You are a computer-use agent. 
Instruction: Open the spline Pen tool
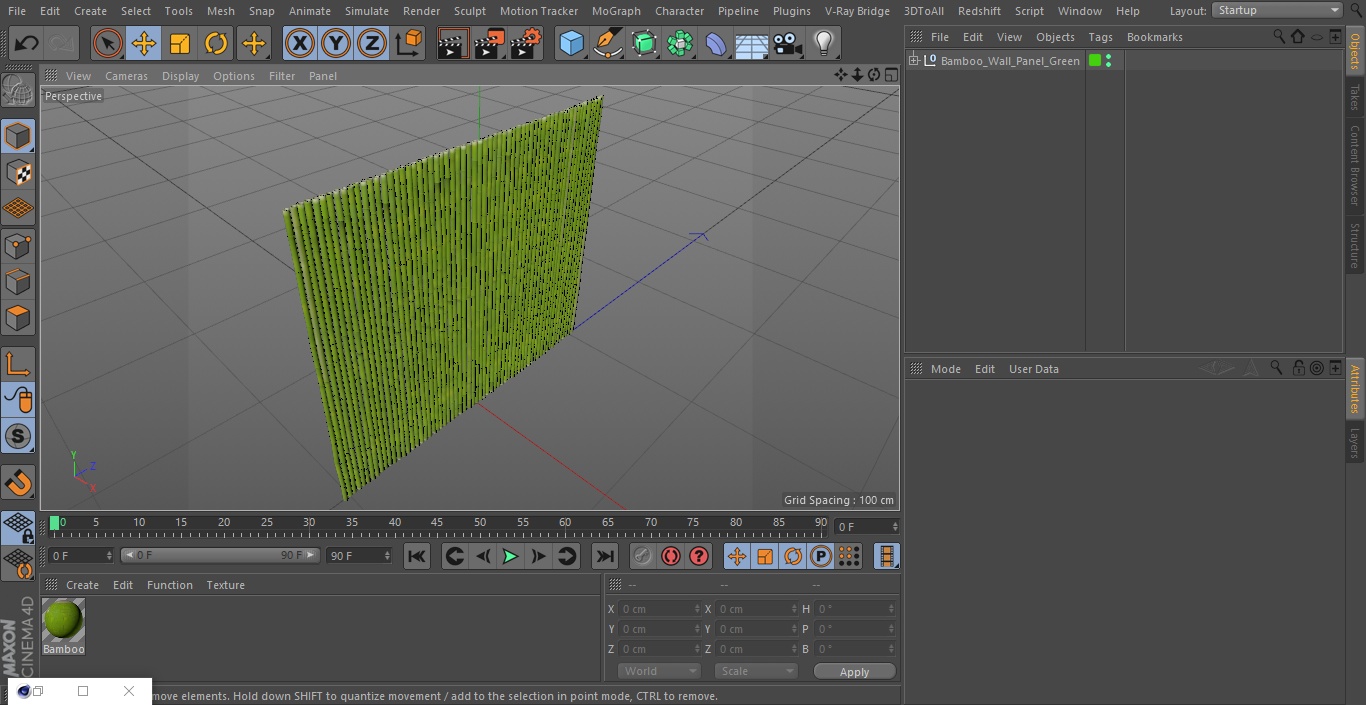point(608,44)
